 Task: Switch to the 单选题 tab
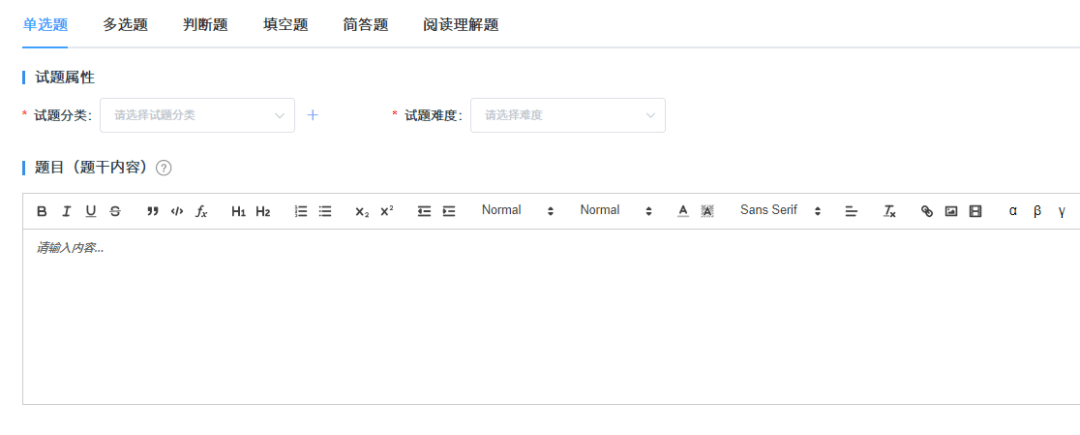click(45, 25)
